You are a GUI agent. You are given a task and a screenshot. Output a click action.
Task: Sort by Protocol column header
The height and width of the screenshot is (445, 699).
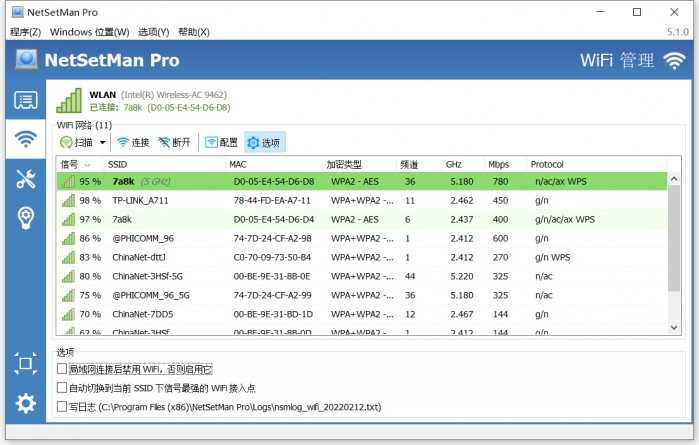(x=597, y=165)
